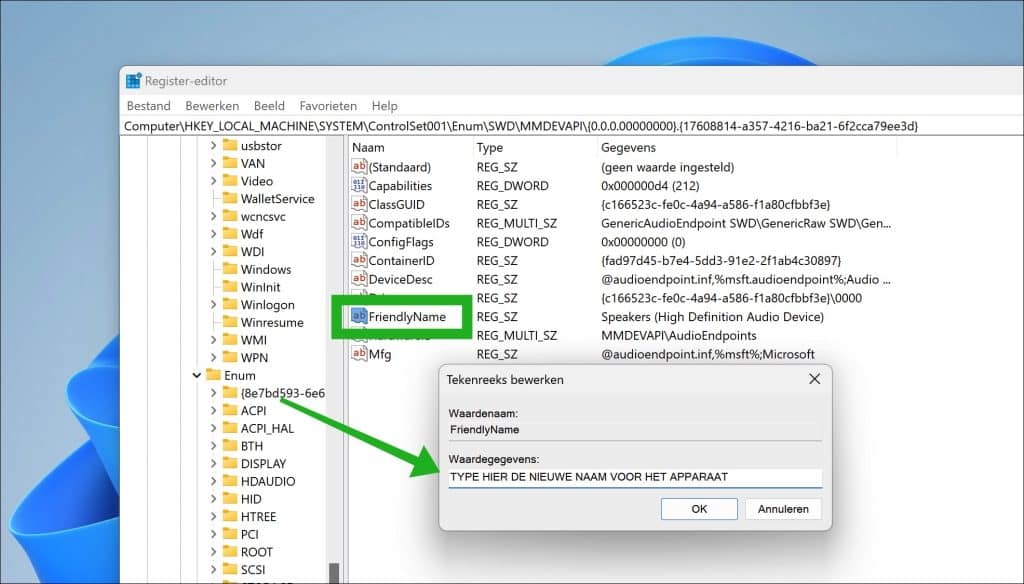Viewport: 1024px width, 584px height.
Task: Click the Register-editor app icon in title bar
Action: click(134, 80)
